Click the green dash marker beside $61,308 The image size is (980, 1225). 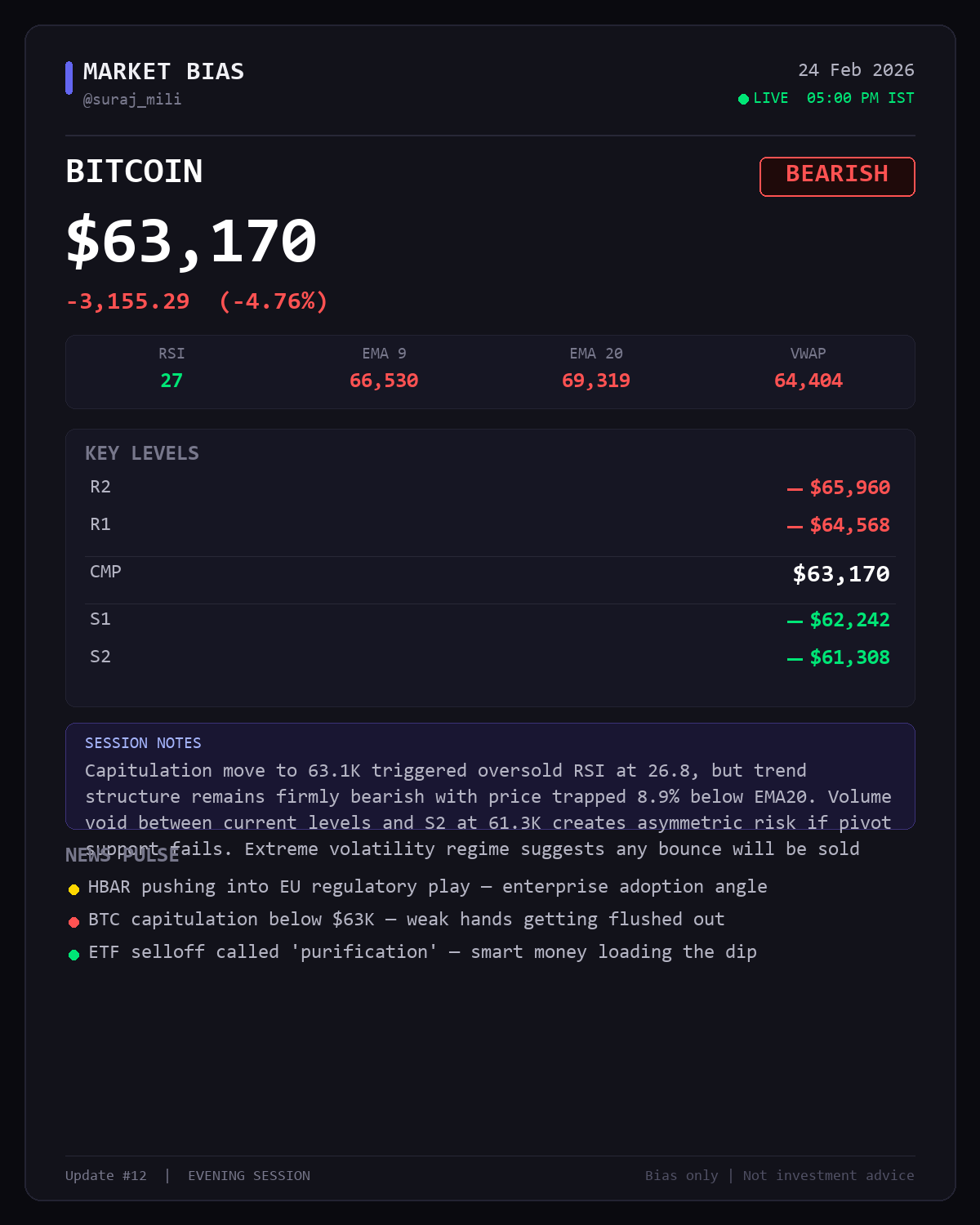point(795,659)
